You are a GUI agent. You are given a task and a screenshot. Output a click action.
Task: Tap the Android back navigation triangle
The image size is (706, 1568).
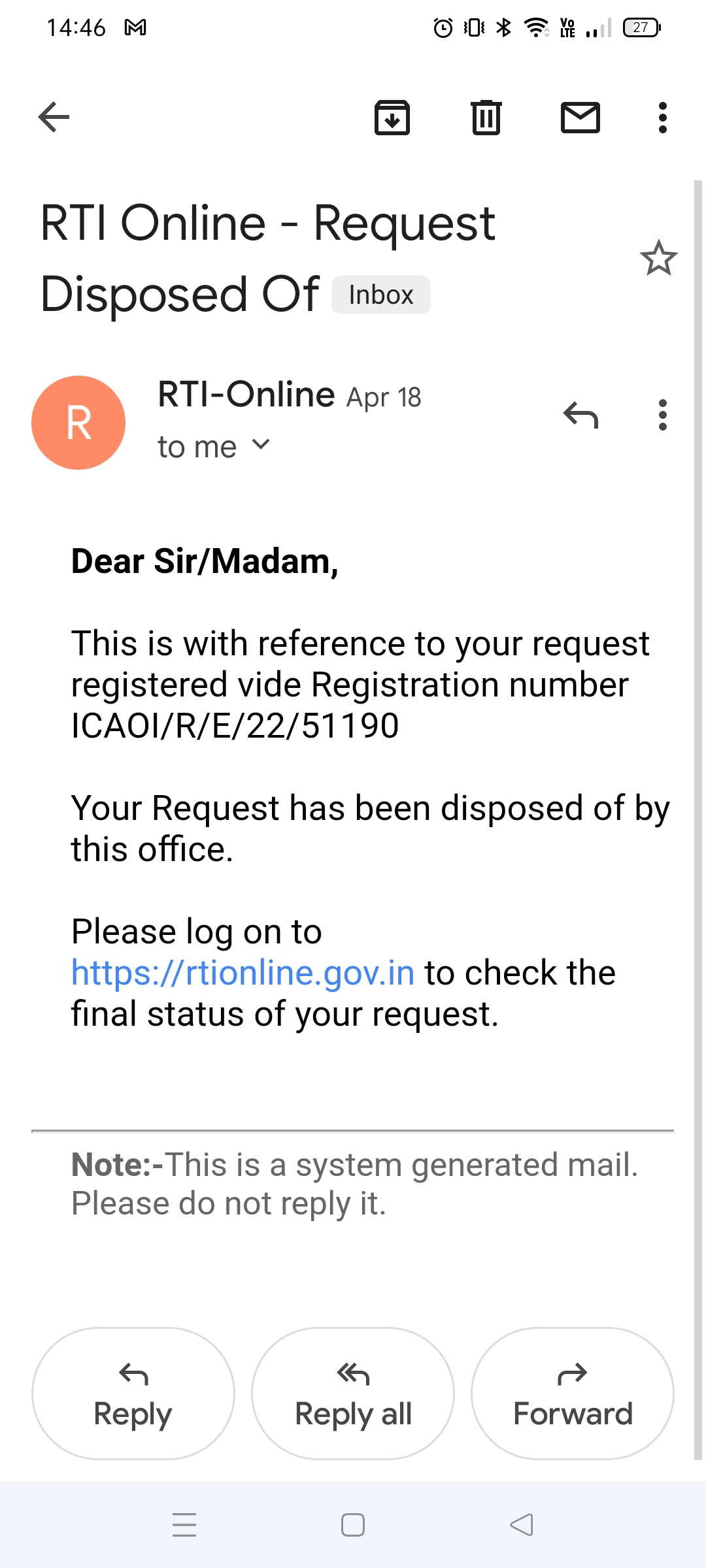point(522,1524)
